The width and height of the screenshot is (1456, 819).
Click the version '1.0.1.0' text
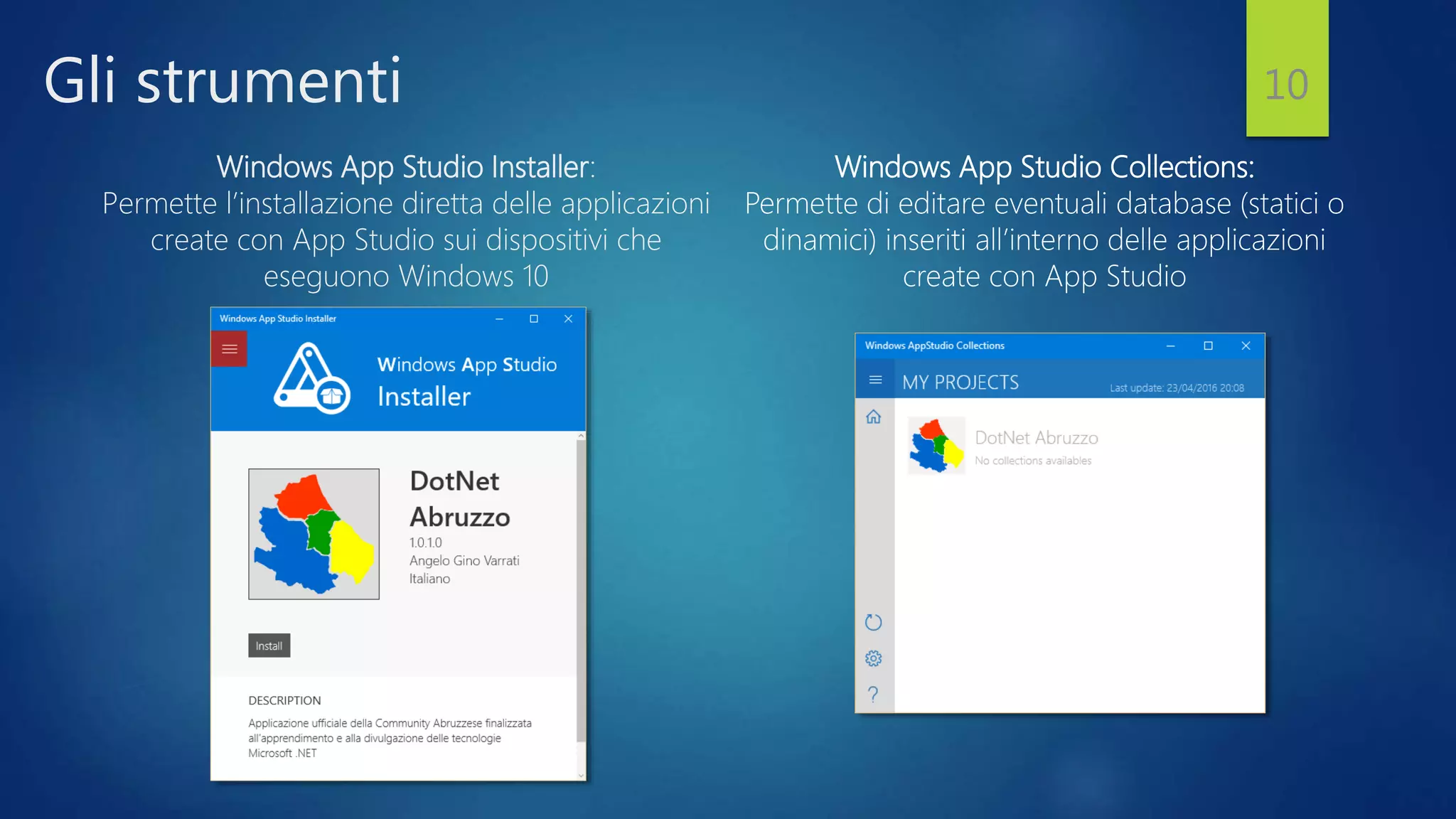425,542
